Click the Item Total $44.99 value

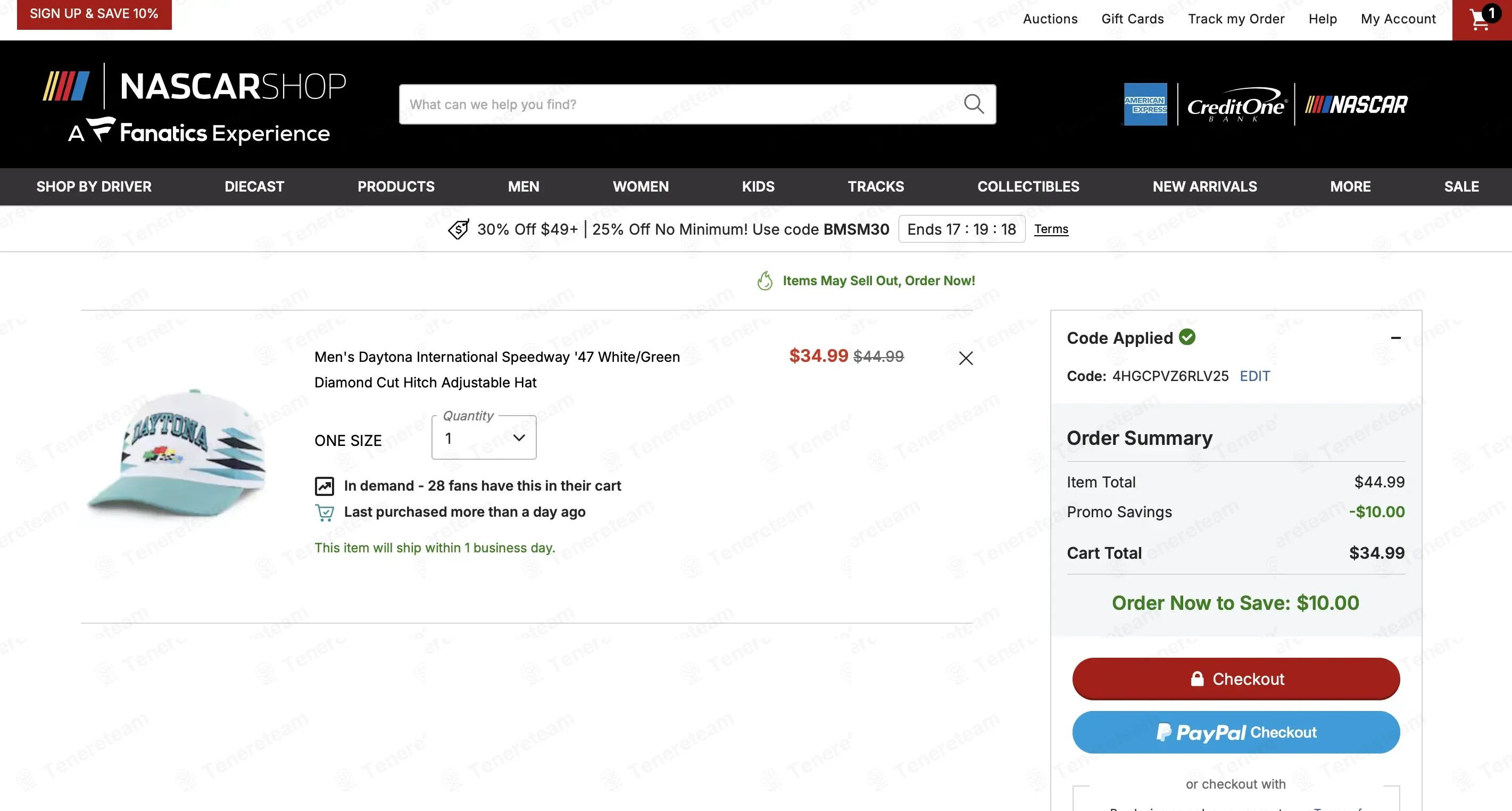pos(1379,482)
